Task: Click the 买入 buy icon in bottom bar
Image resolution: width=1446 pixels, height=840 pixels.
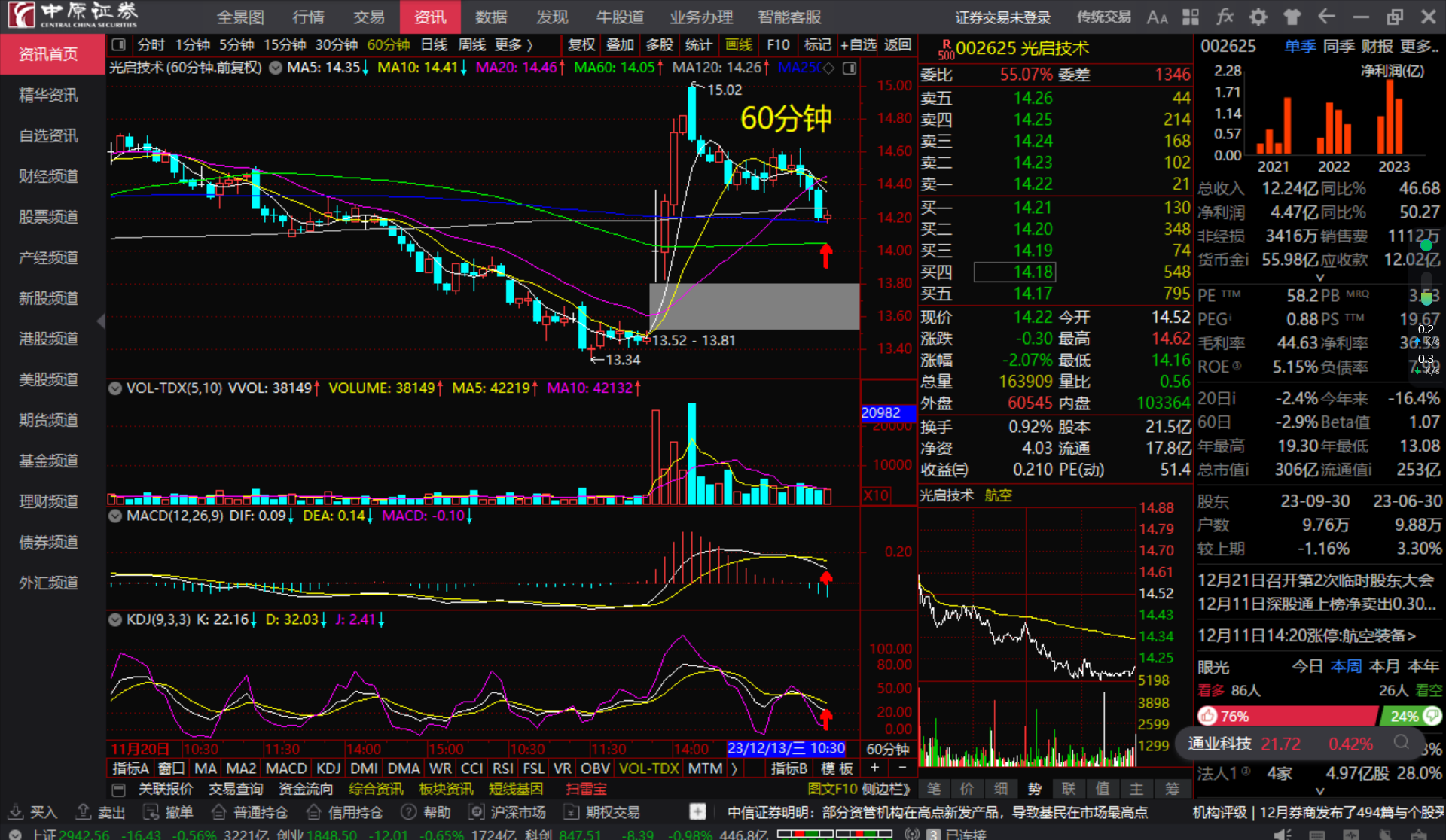Action: click(15, 812)
